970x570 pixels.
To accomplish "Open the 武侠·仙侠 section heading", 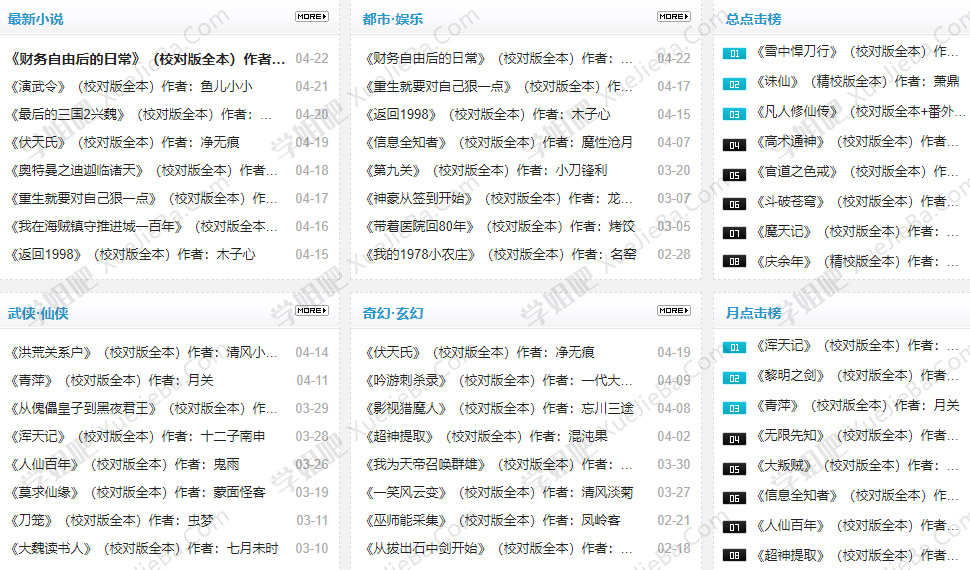I will click(x=38, y=314).
